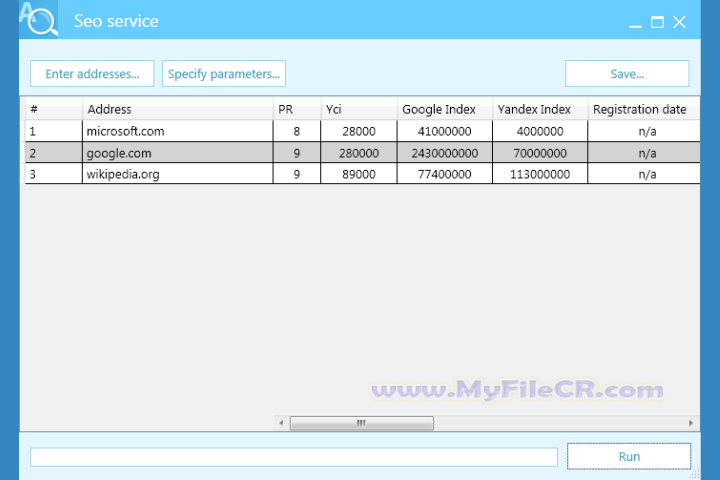Click row number 1 cell
This screenshot has height=480, width=720.
[54, 131]
